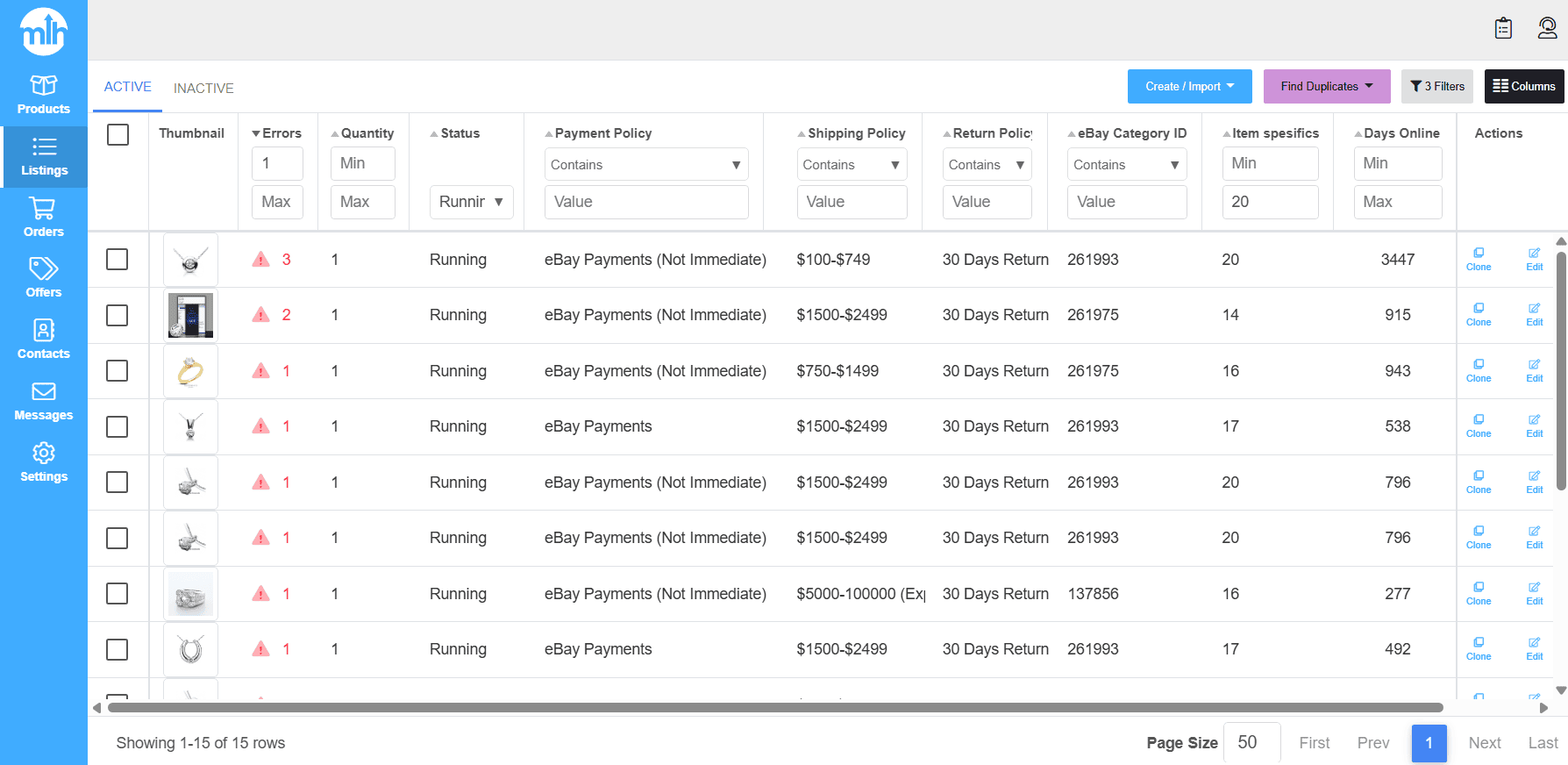Screen dimensions: 1568x765
Task: Clone the listing with 492 days online
Action: click(x=1479, y=649)
